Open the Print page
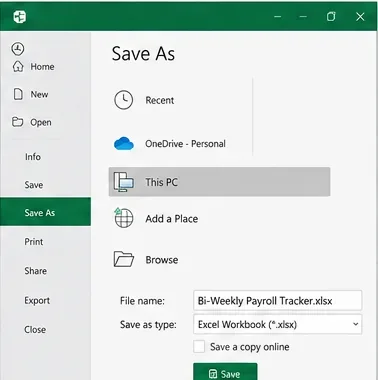The height and width of the screenshot is (380, 378). (x=34, y=242)
